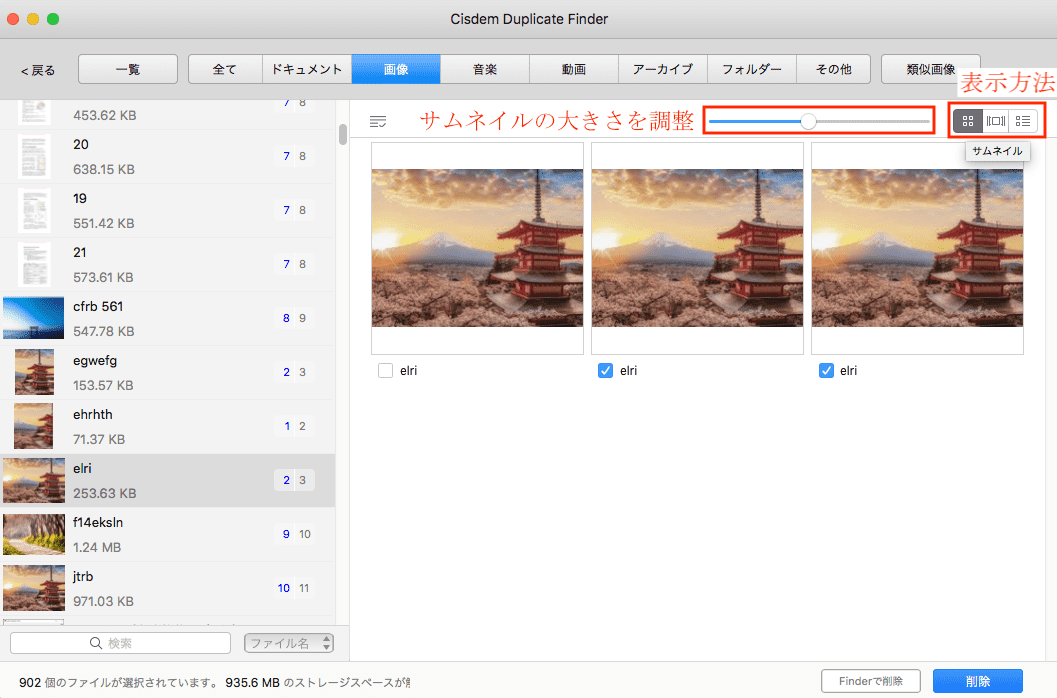The width and height of the screenshot is (1057, 698).
Task: Click the thumbnail size slider handle
Action: pos(808,121)
